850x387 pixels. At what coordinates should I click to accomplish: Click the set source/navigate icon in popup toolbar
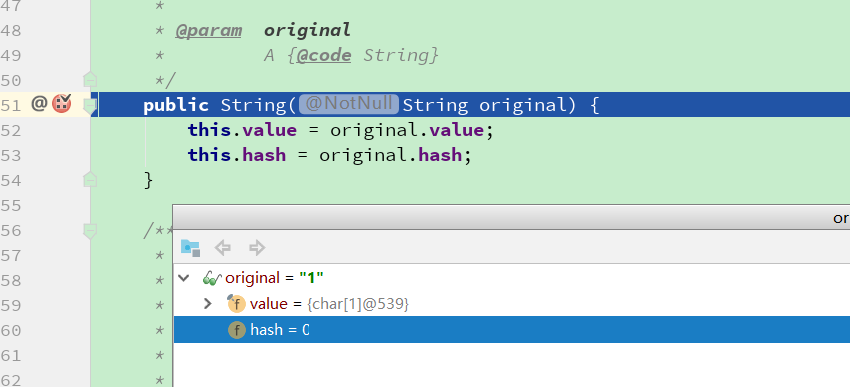[x=190, y=248]
